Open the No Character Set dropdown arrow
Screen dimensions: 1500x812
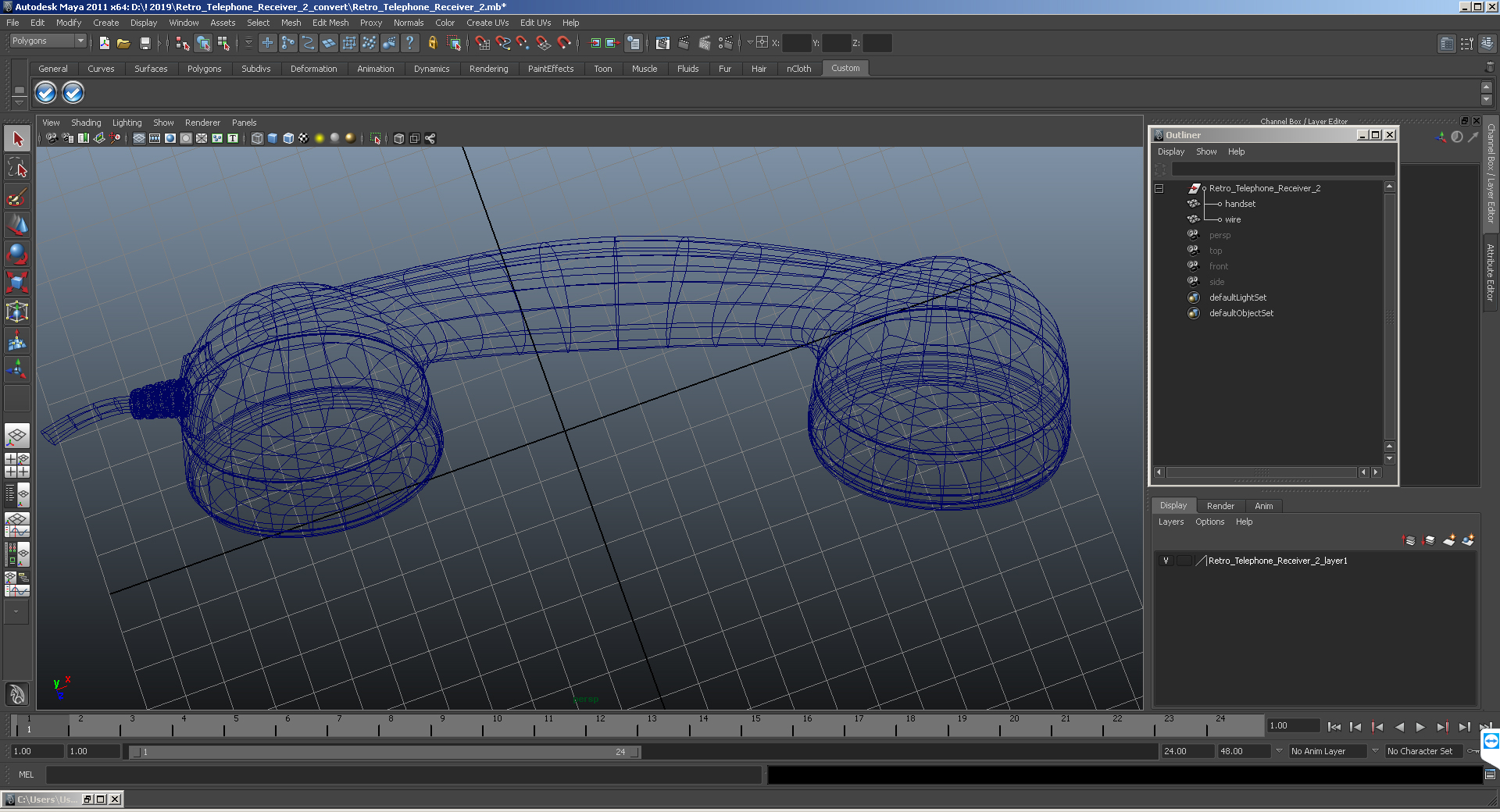[1375, 751]
